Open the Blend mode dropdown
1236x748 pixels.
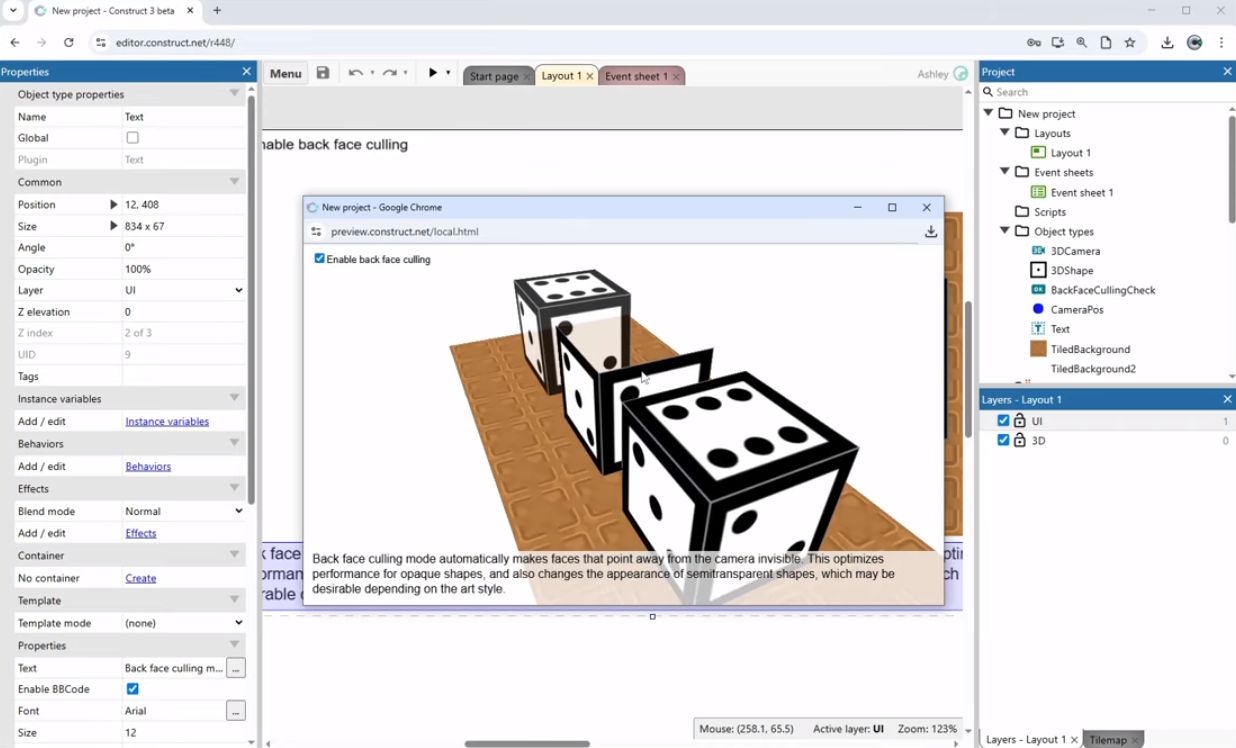pyautogui.click(x=184, y=511)
